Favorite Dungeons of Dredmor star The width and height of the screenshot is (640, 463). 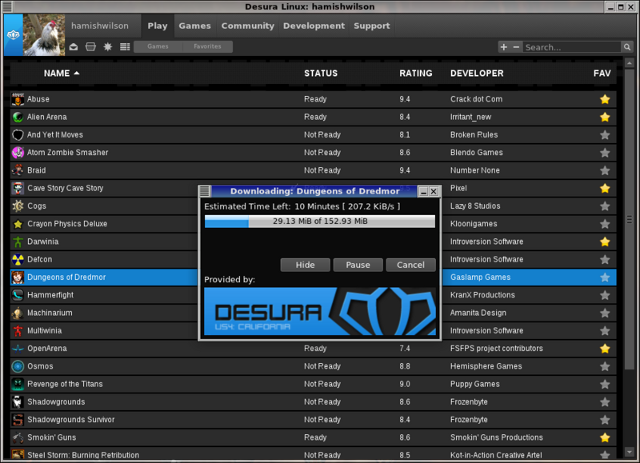click(x=605, y=277)
